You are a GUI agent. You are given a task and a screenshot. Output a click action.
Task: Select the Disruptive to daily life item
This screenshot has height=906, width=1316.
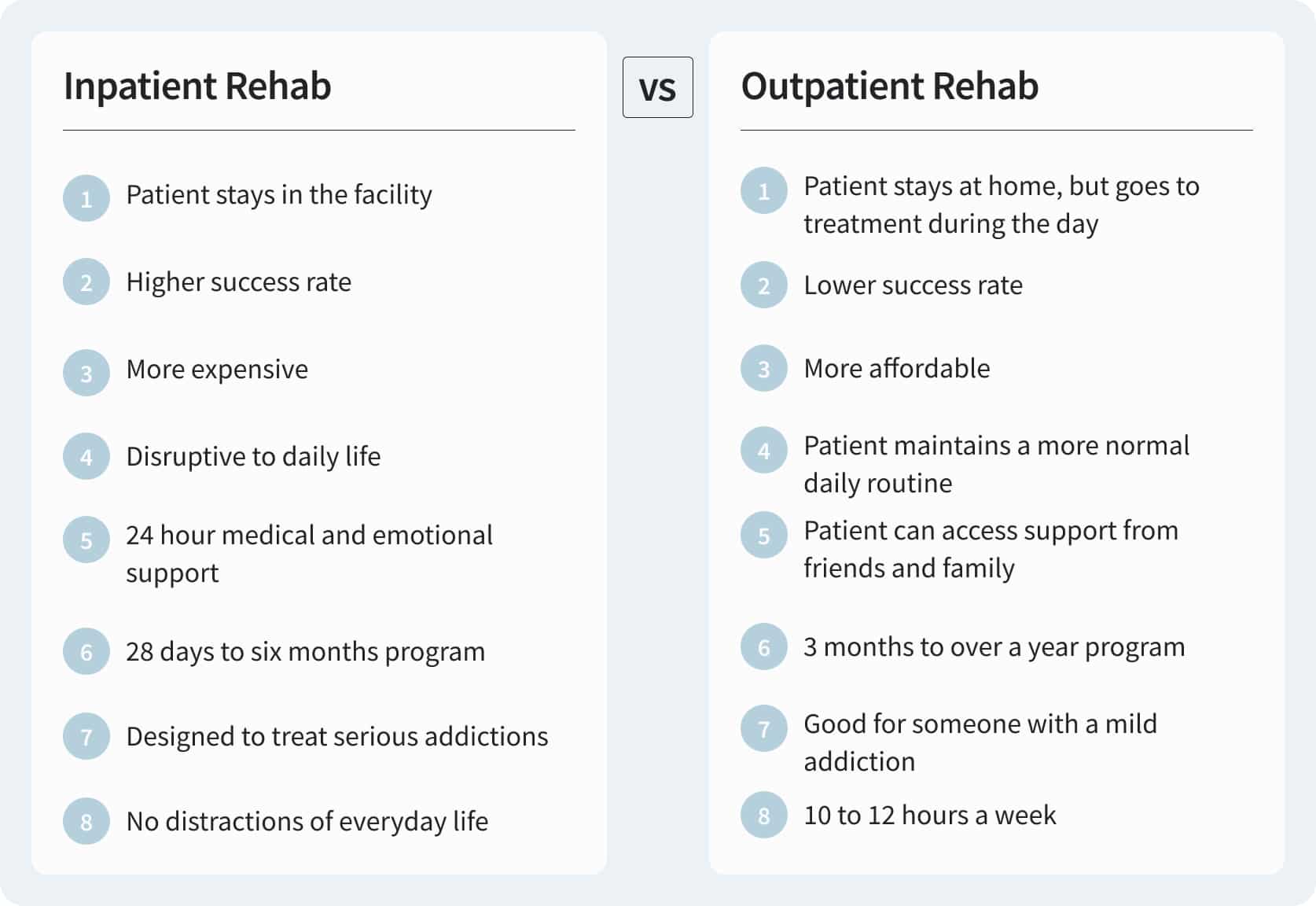coord(253,456)
